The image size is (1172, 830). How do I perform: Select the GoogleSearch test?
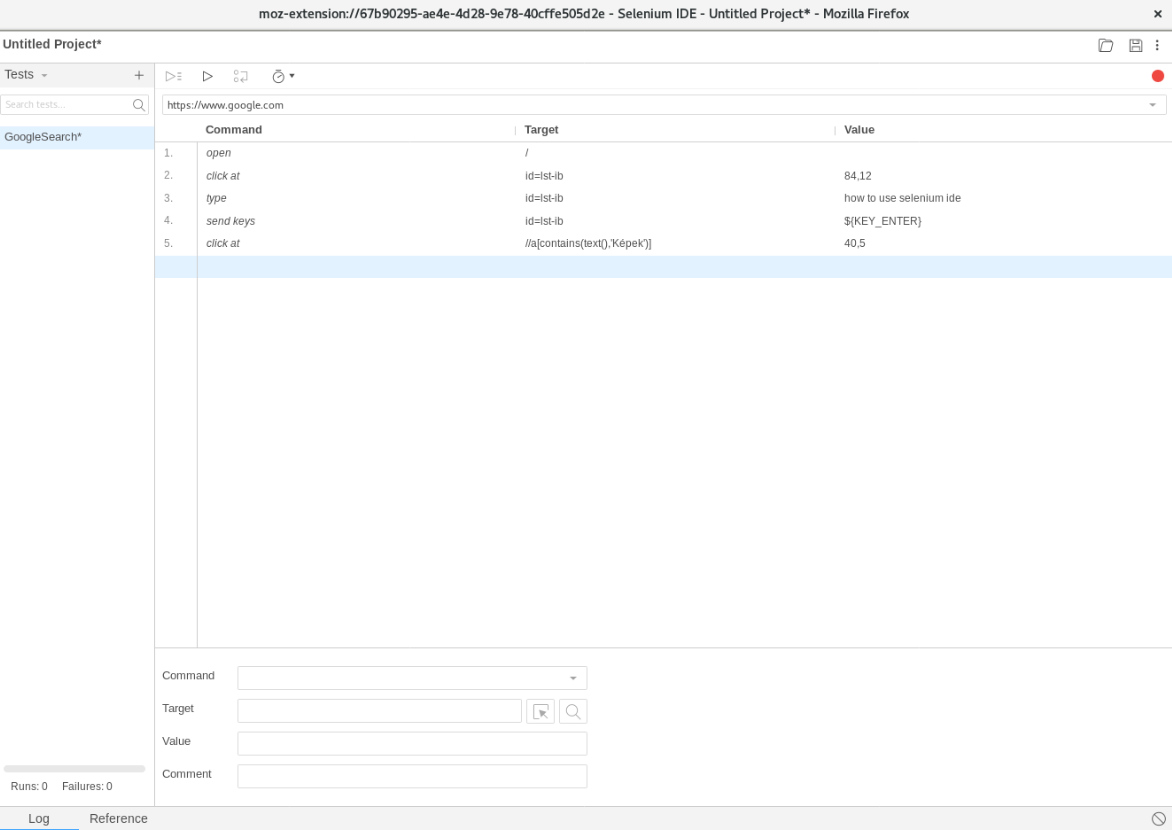(77, 137)
